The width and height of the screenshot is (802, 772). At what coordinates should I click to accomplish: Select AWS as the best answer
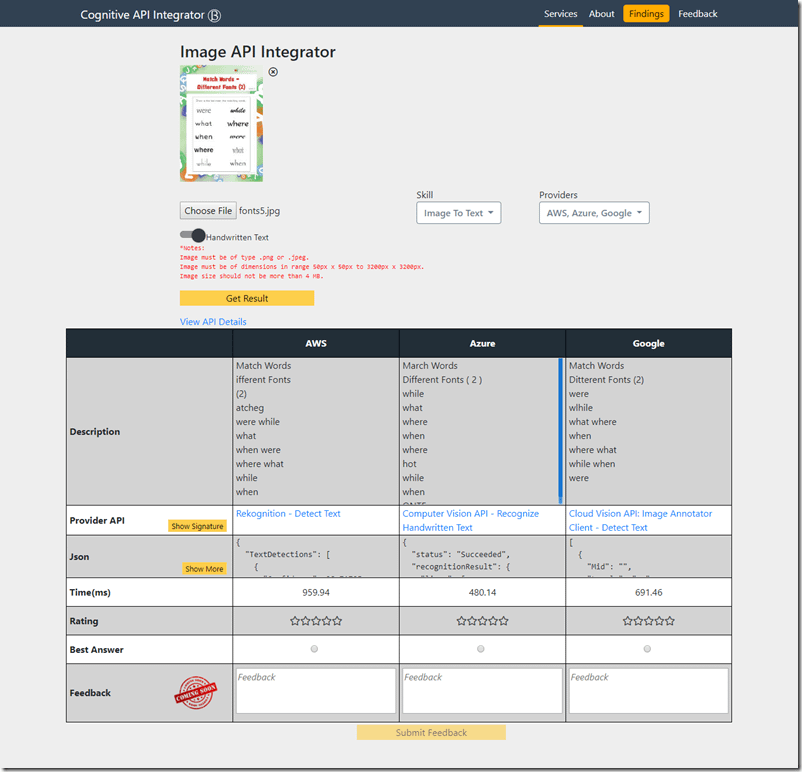315,649
